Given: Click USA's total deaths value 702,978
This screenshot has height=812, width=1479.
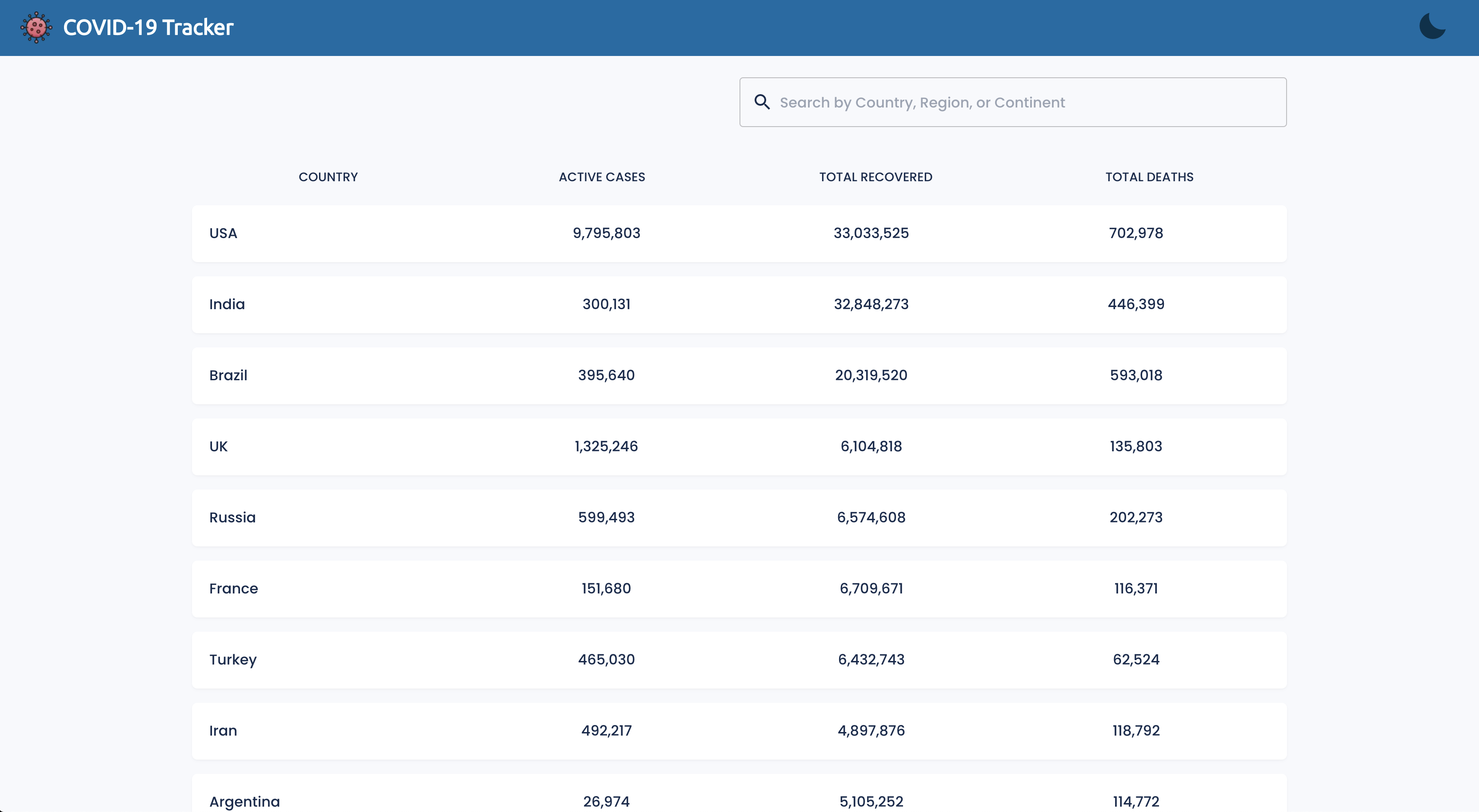Looking at the screenshot, I should coord(1135,233).
